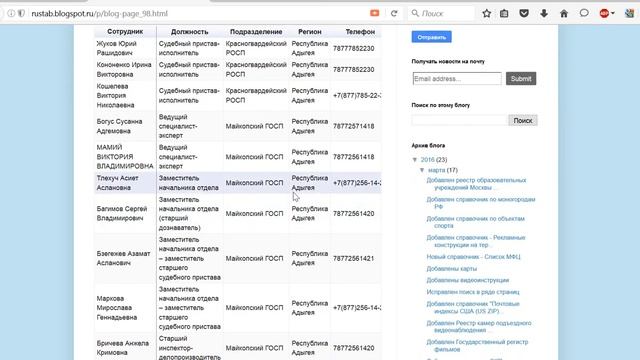Click the Регион column header

(x=309, y=31)
